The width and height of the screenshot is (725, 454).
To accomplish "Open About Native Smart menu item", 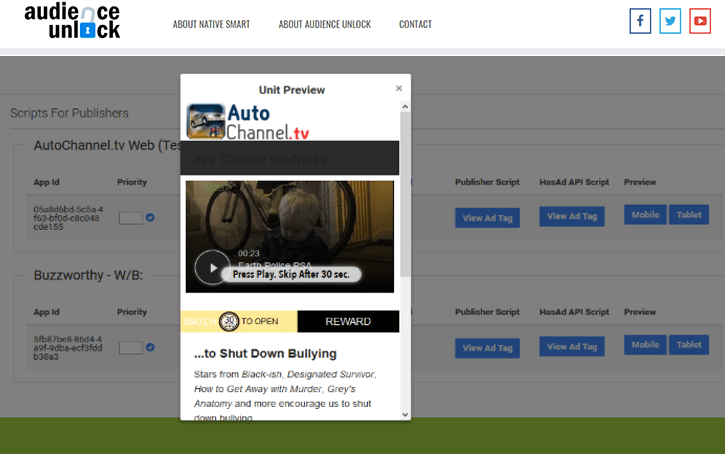I will click(x=211, y=24).
